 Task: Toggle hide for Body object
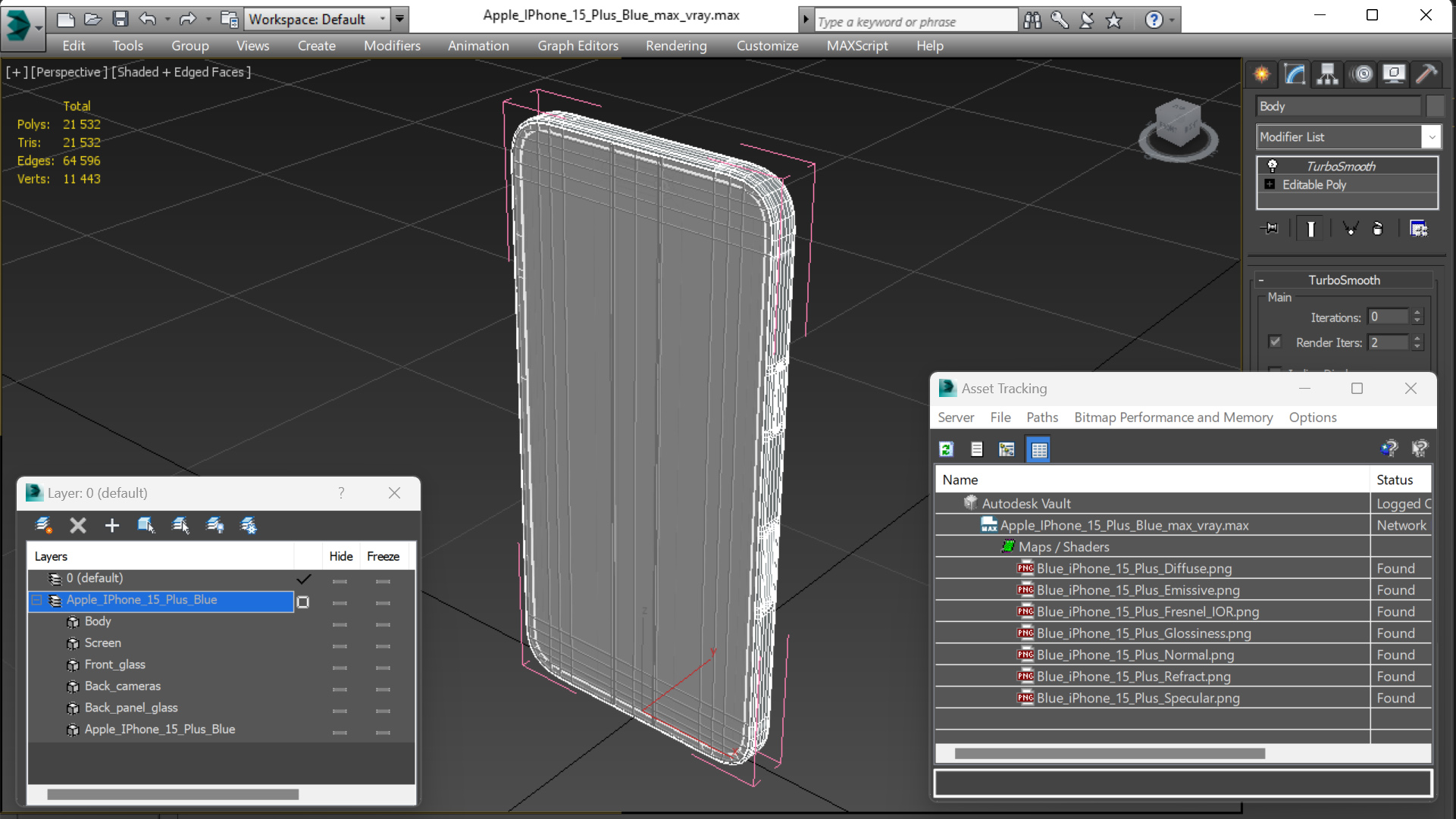click(340, 624)
